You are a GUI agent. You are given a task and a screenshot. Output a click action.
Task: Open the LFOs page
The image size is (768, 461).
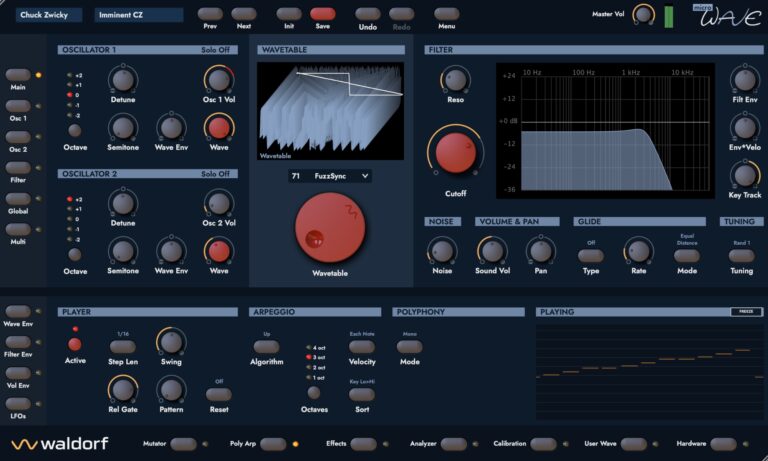[18, 404]
